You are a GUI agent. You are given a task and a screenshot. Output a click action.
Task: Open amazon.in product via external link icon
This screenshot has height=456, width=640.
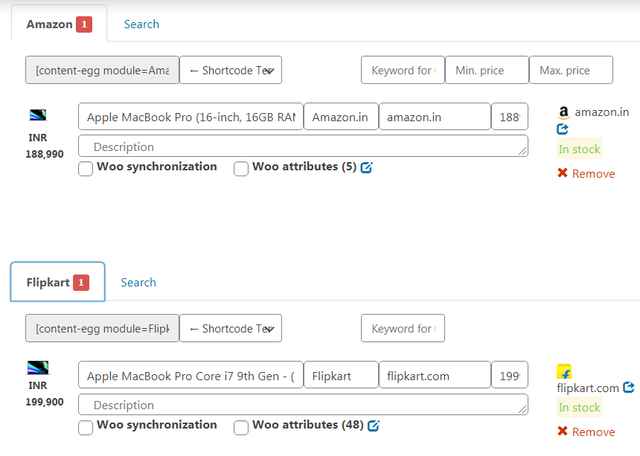pyautogui.click(x=562, y=129)
